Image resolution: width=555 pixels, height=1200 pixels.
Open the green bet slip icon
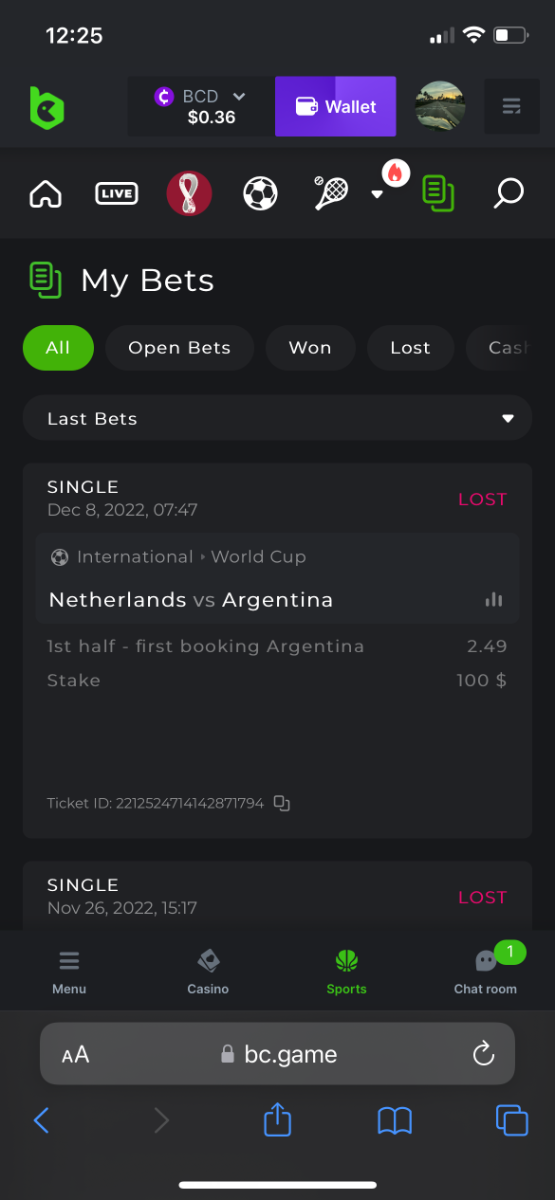click(438, 193)
